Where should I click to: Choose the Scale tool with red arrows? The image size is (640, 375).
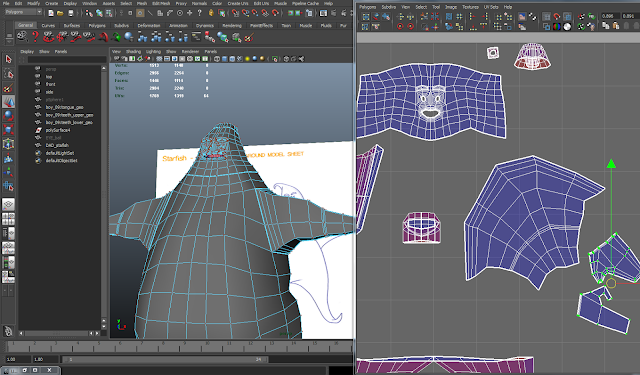(8, 130)
